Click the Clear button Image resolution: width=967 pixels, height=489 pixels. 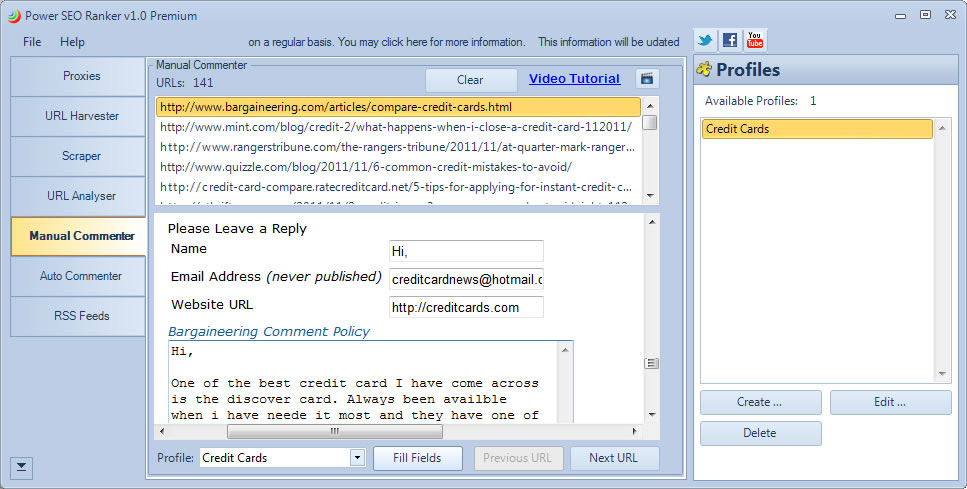click(471, 80)
